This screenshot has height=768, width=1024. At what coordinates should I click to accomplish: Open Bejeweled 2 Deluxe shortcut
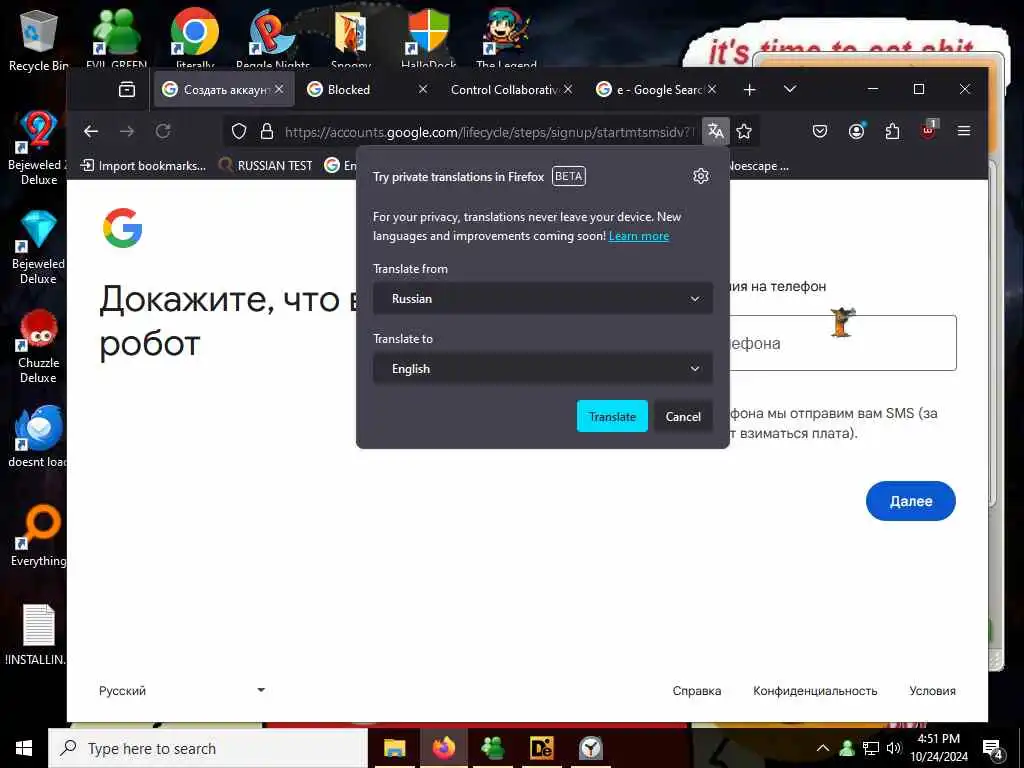click(x=38, y=148)
